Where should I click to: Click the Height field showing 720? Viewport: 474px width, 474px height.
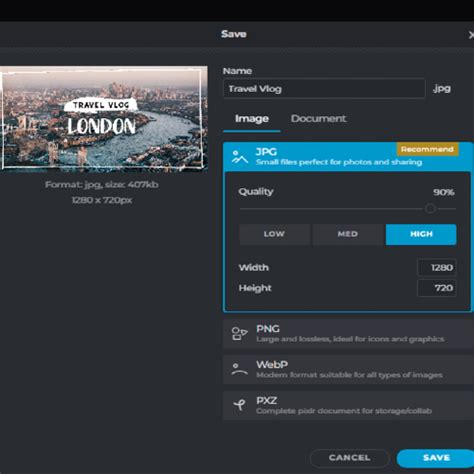[437, 288]
